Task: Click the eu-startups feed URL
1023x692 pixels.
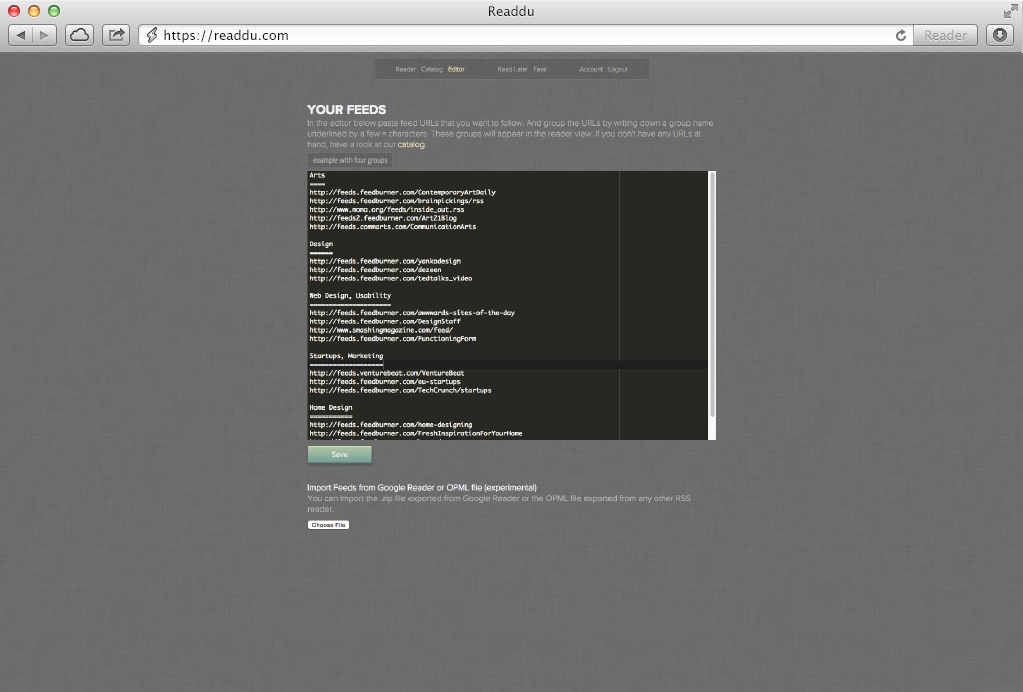Action: (x=385, y=382)
